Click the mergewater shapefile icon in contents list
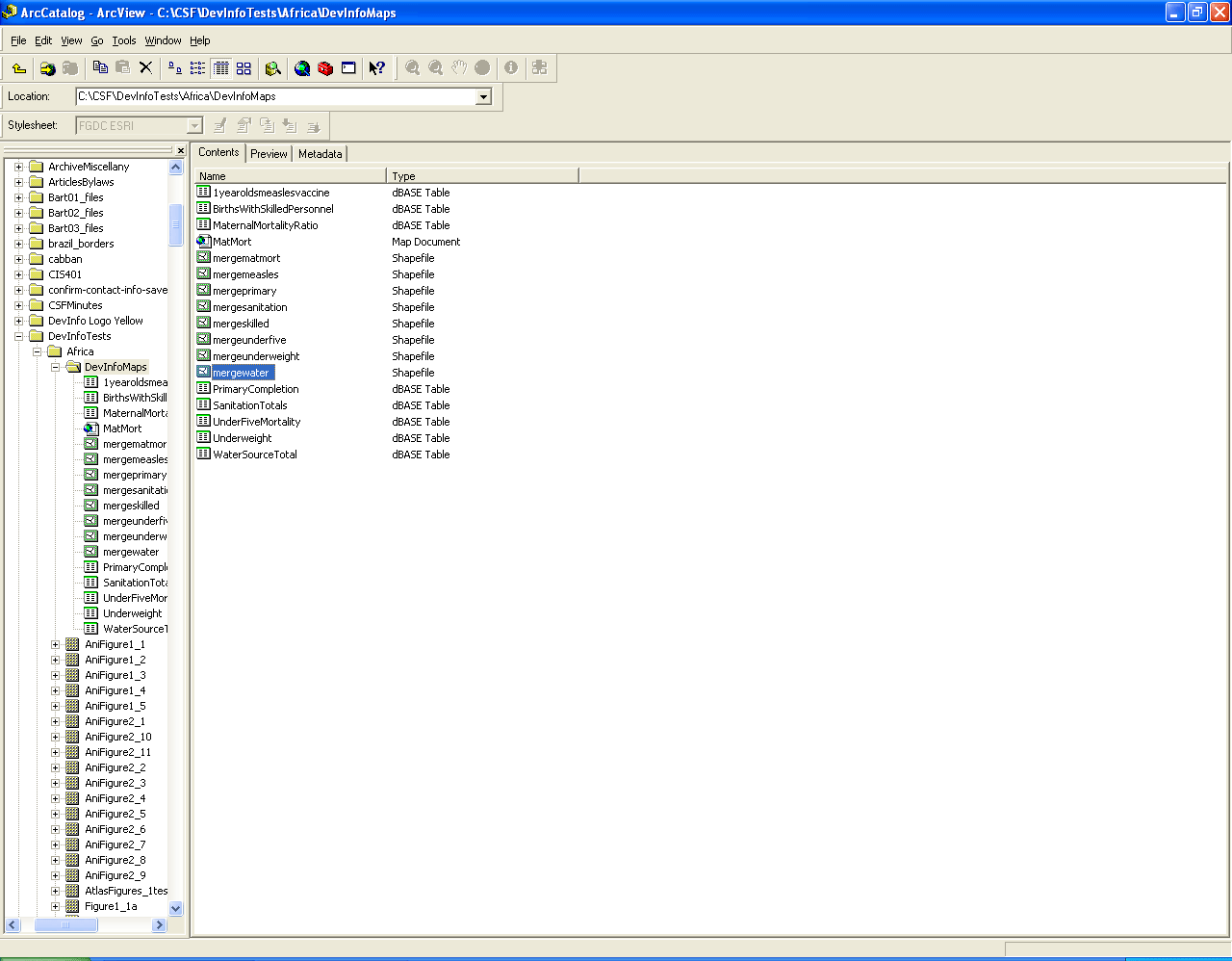The width and height of the screenshot is (1232, 961). click(x=203, y=373)
